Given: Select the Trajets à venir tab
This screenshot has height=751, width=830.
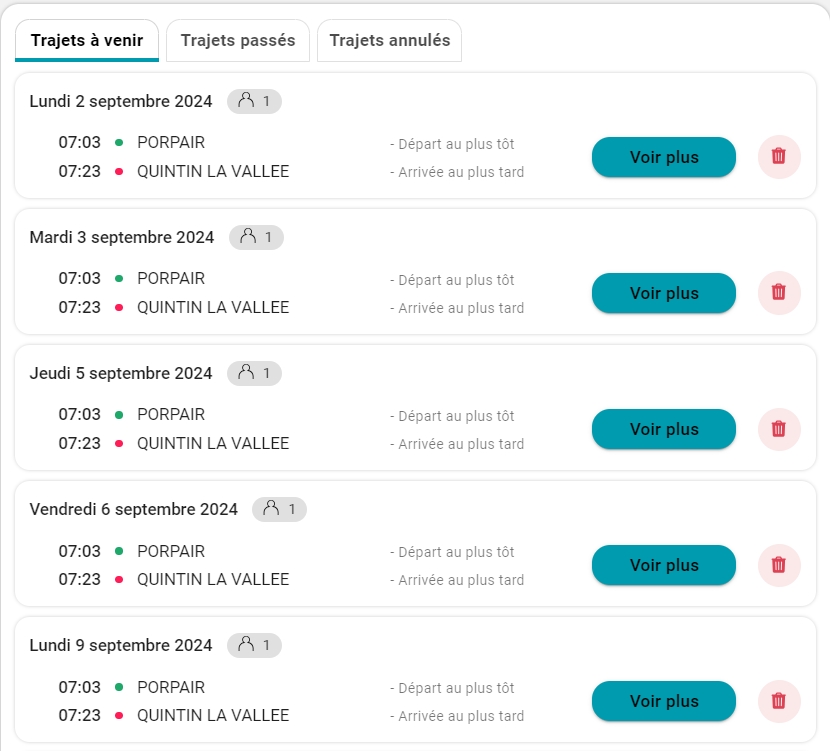Looking at the screenshot, I should click(x=87, y=41).
